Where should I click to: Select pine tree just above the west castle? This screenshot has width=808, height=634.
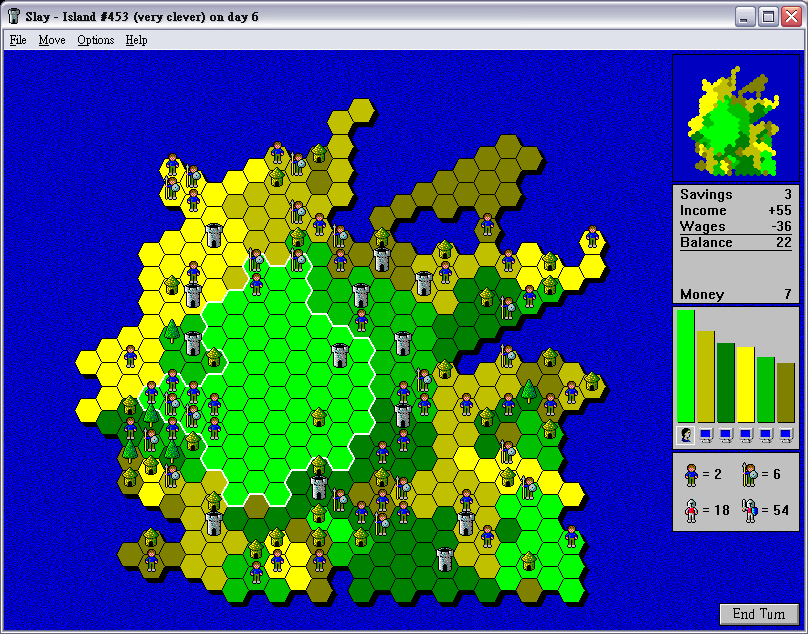[172, 331]
